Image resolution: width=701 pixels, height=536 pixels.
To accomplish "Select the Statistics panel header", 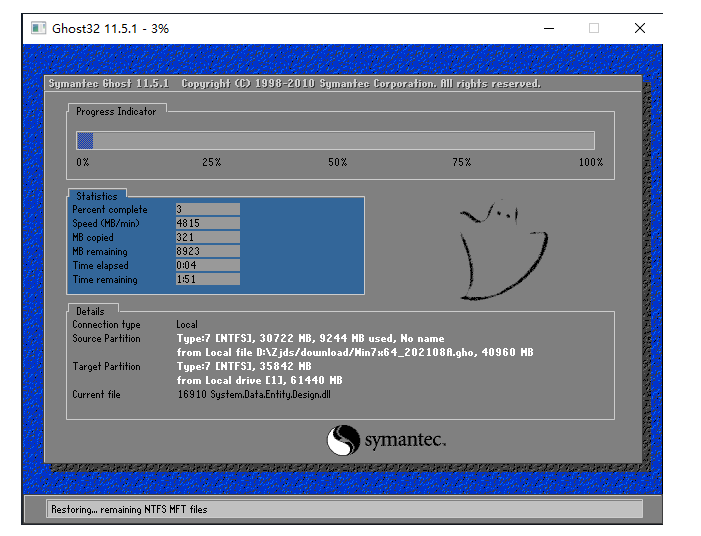I will tap(97, 196).
